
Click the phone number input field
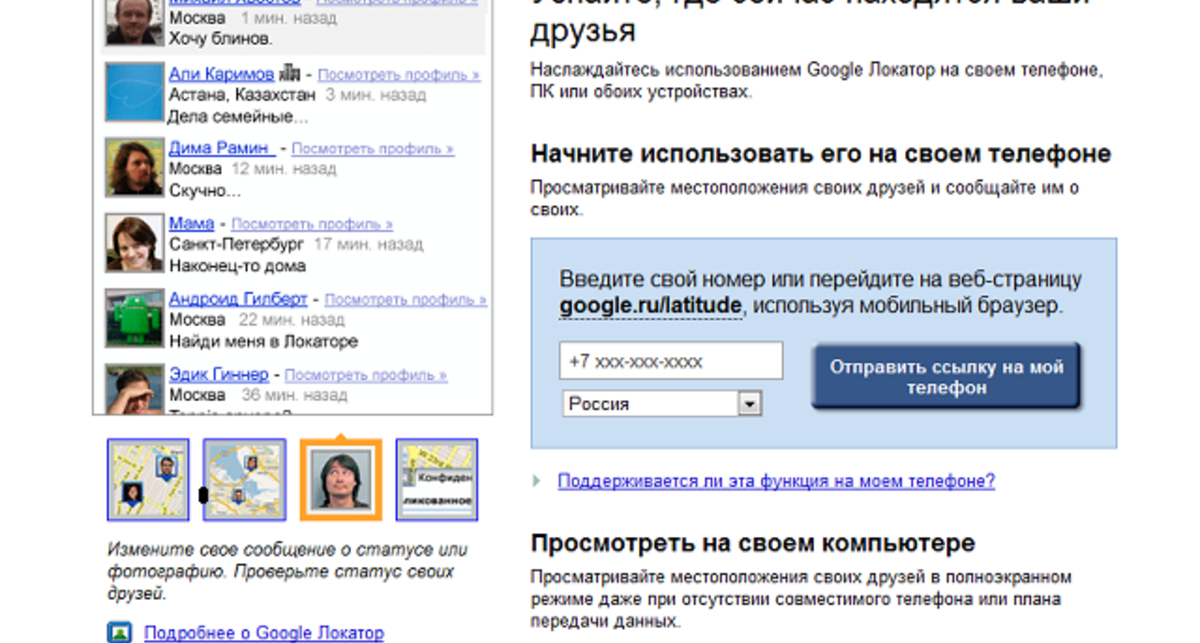pyautogui.click(x=671, y=361)
